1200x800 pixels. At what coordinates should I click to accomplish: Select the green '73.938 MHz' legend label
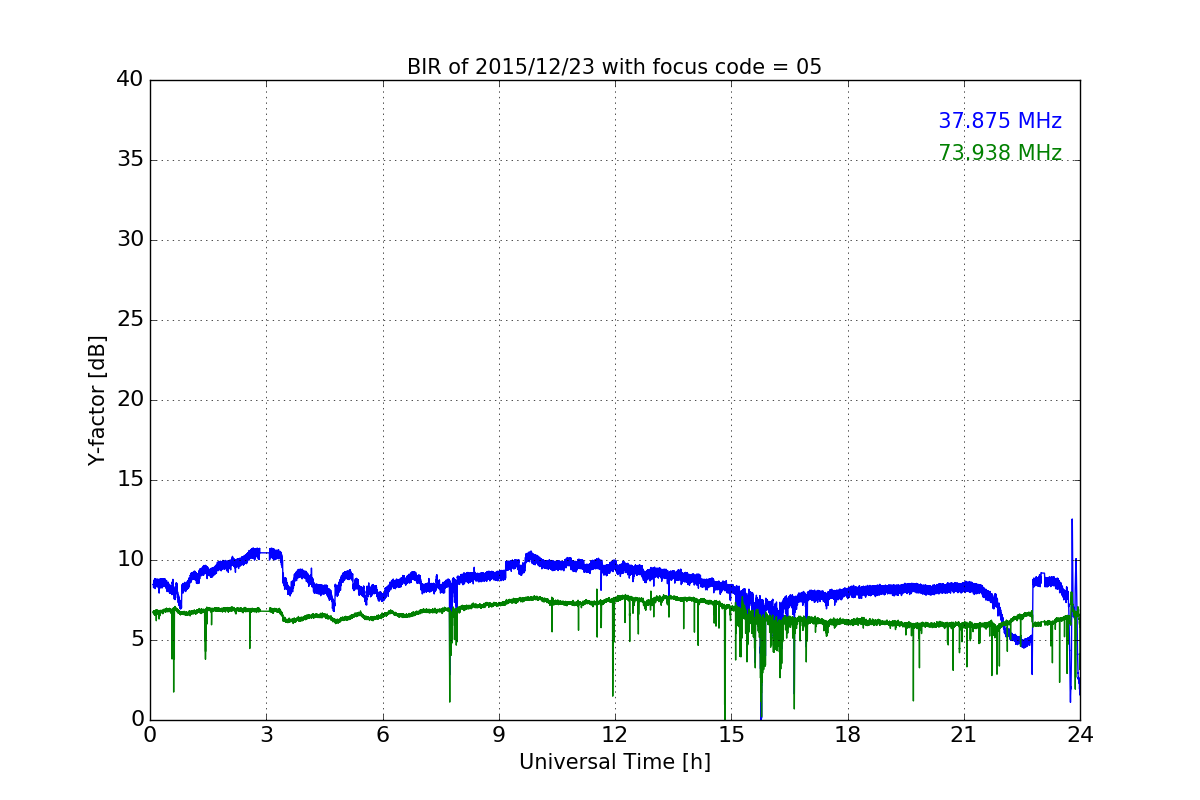[x=1000, y=153]
